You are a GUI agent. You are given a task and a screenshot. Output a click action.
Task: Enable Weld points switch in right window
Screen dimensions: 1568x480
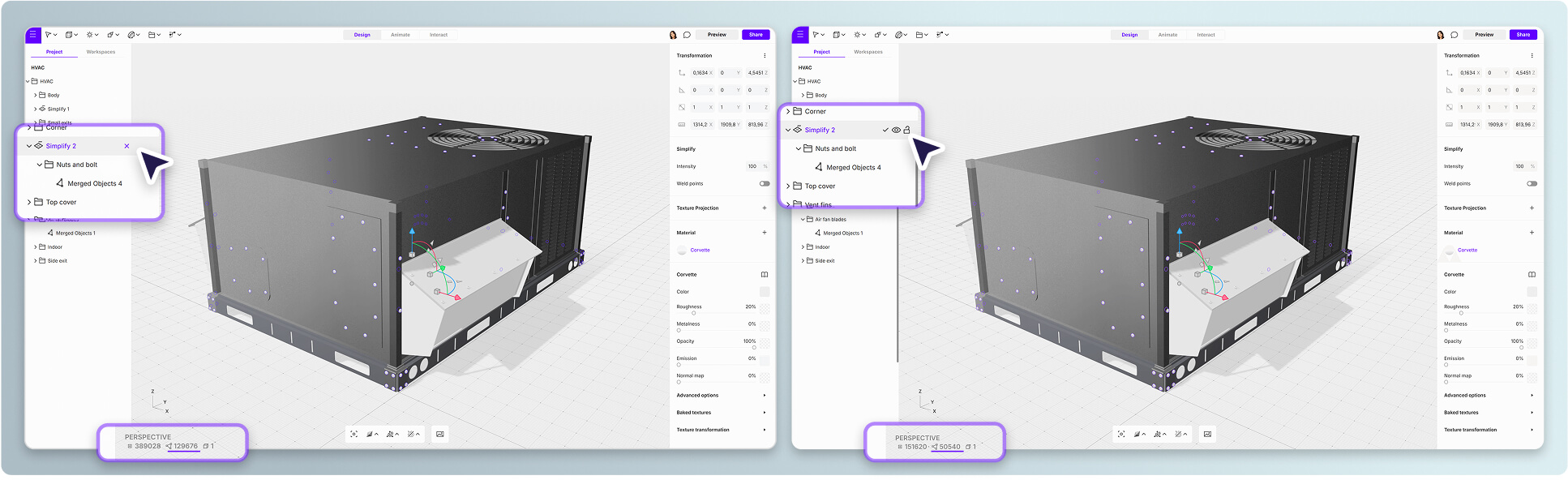(1532, 183)
